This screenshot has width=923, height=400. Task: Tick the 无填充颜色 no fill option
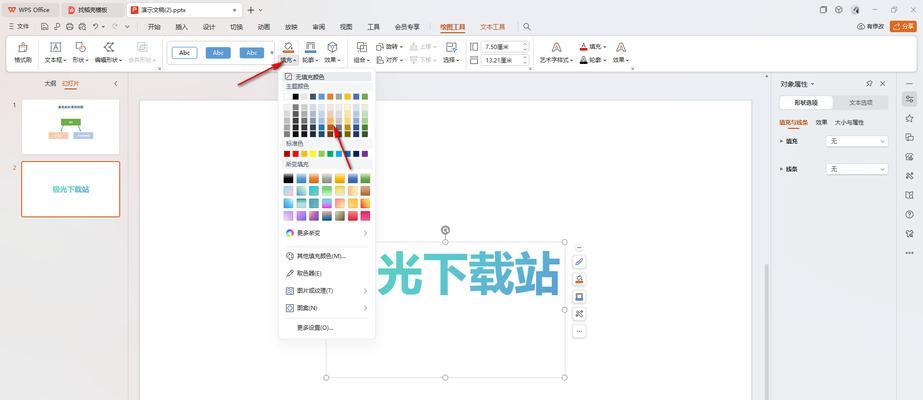(326, 76)
